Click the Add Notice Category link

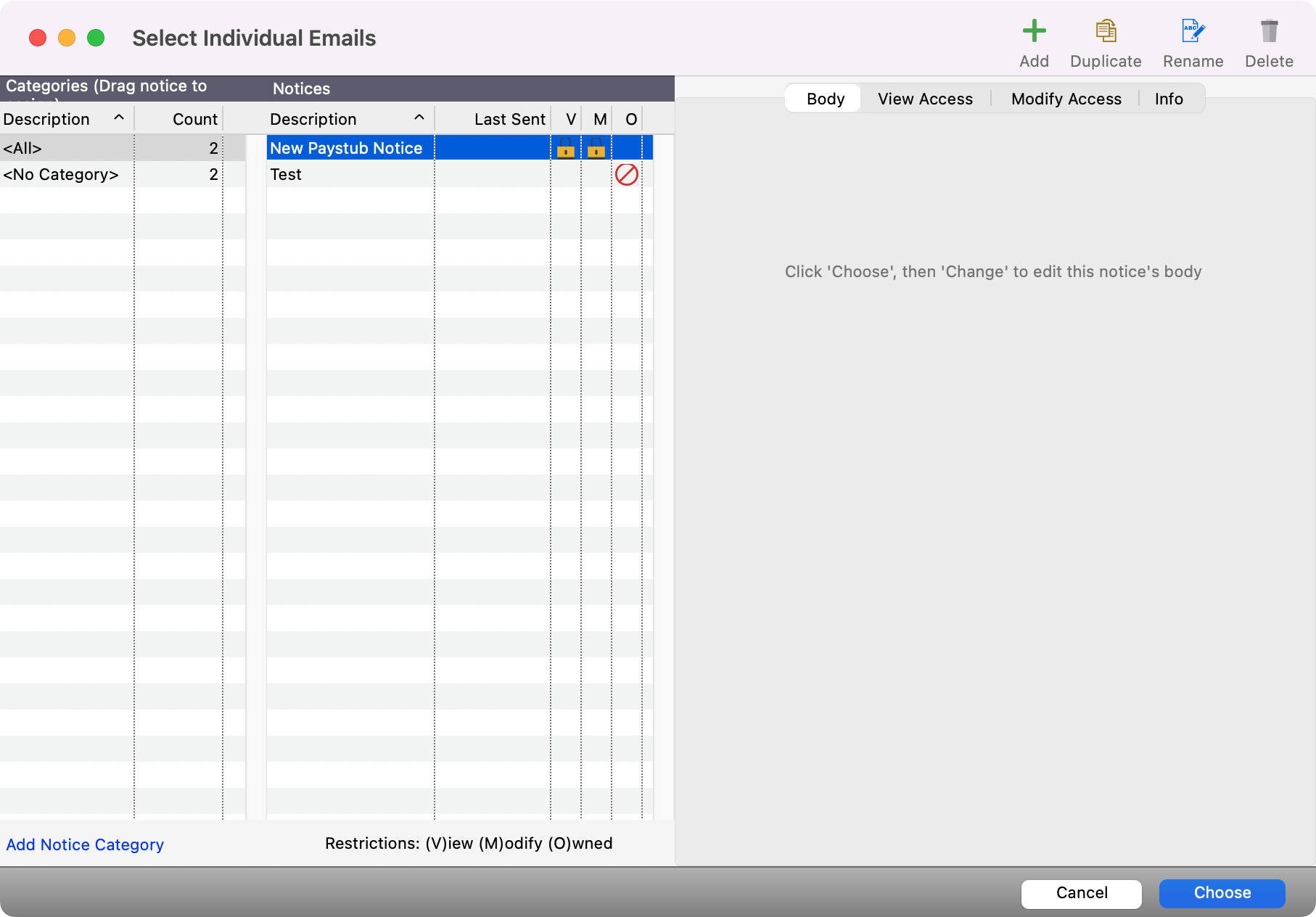(x=85, y=844)
